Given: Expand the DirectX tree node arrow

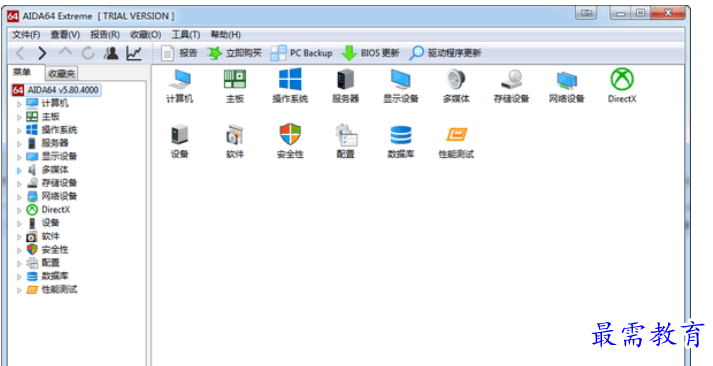Looking at the screenshot, I should (x=19, y=211).
